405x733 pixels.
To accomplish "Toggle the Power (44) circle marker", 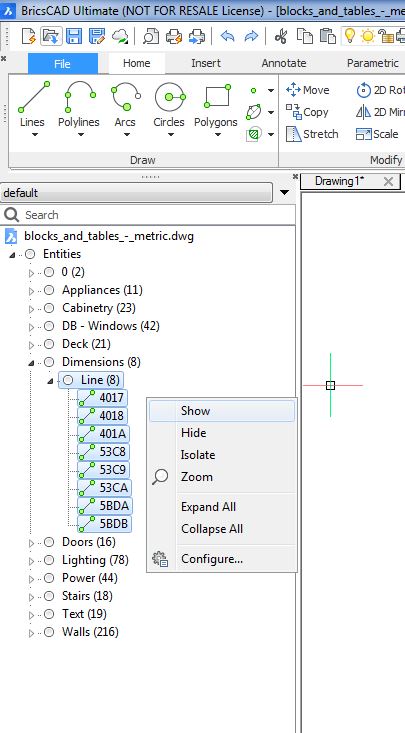I will point(49,578).
